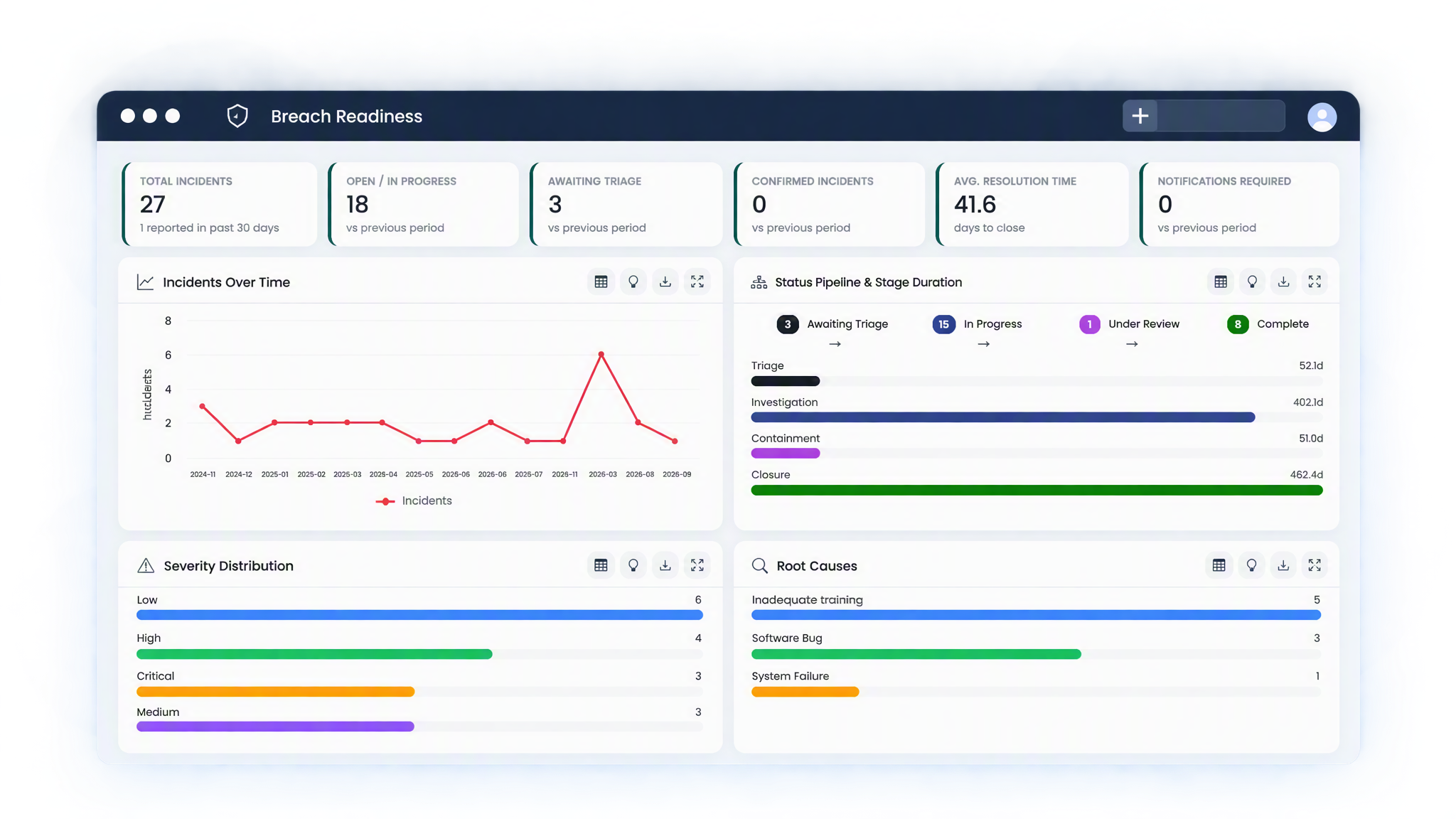1456x819 pixels.
Task: Open the Total Incidents card
Action: (x=220, y=204)
